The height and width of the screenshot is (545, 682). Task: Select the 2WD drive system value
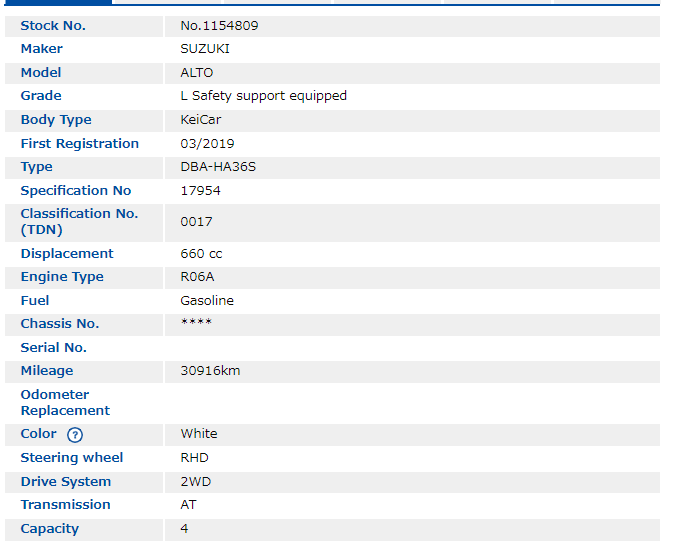click(x=196, y=482)
